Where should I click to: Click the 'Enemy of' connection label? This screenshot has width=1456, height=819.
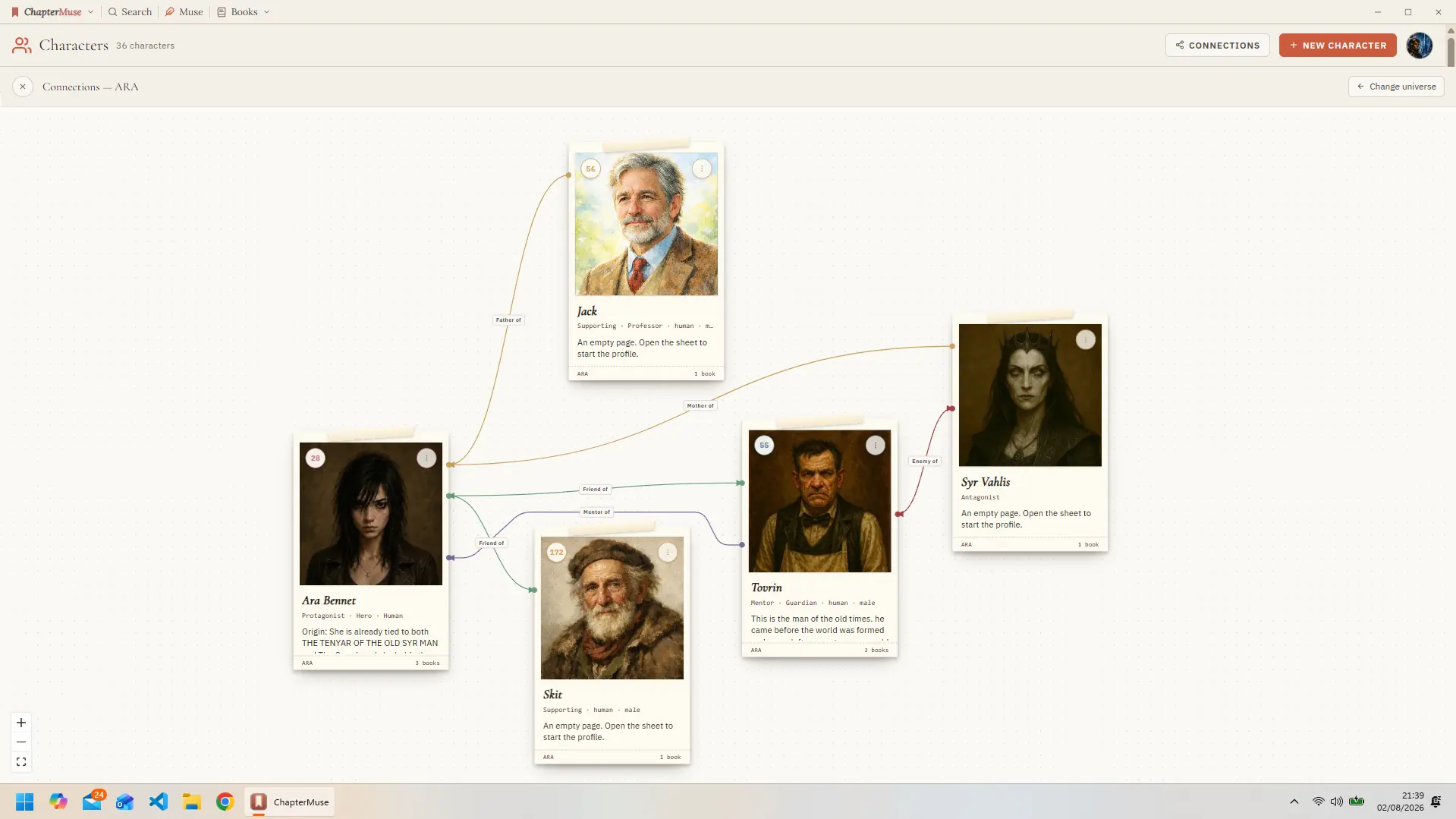925,461
